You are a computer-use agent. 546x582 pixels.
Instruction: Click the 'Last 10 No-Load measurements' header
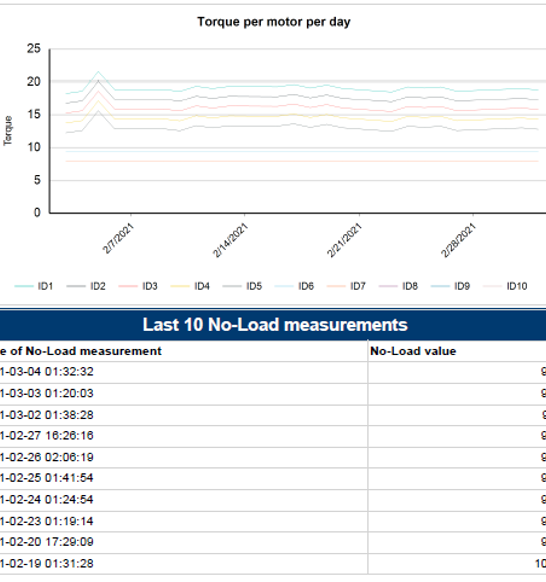(x=275, y=325)
